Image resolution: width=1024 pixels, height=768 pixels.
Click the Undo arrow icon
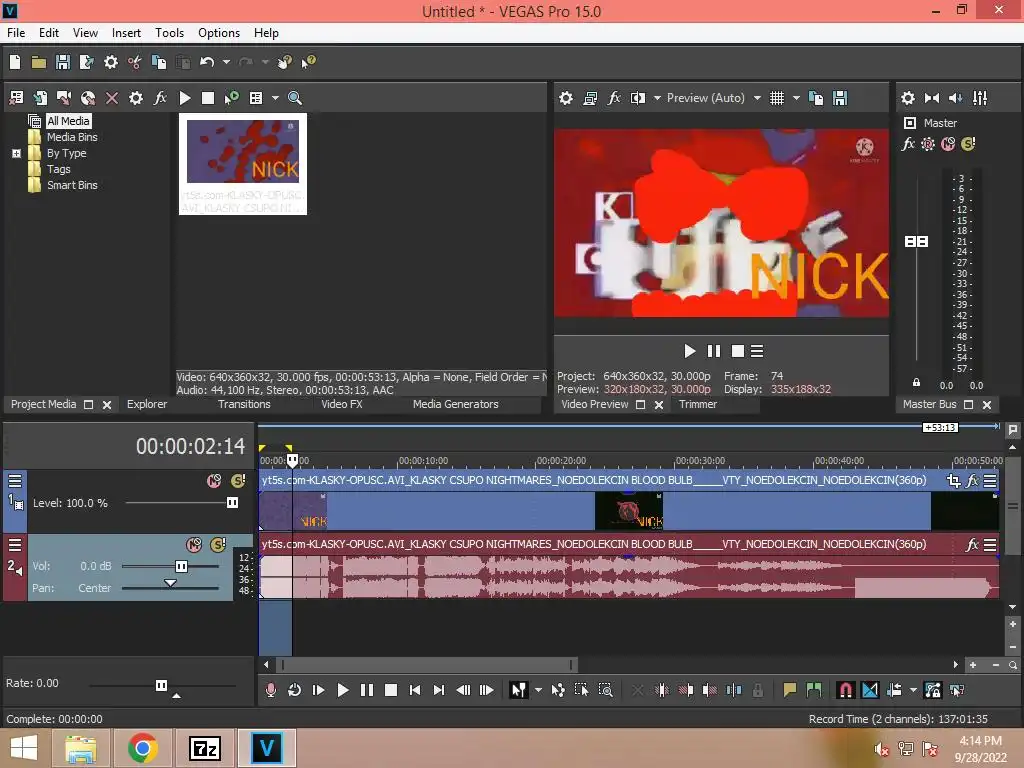pos(207,62)
